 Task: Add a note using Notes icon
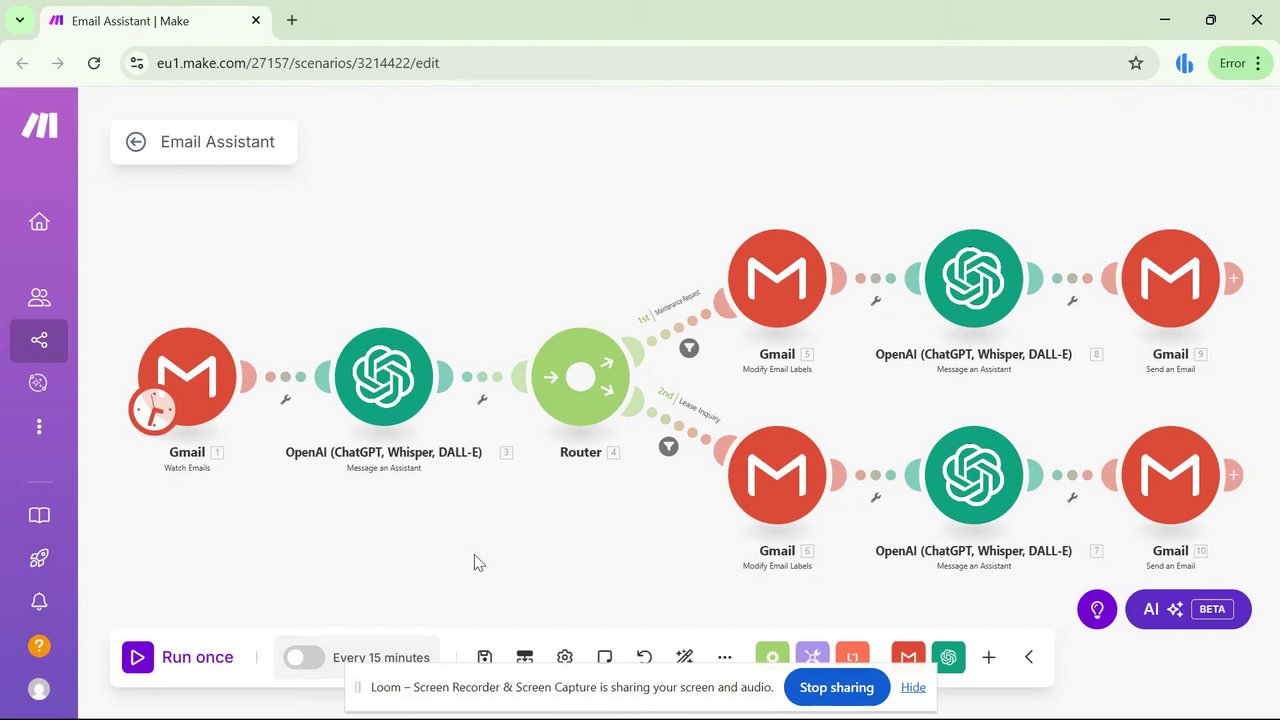tap(605, 657)
